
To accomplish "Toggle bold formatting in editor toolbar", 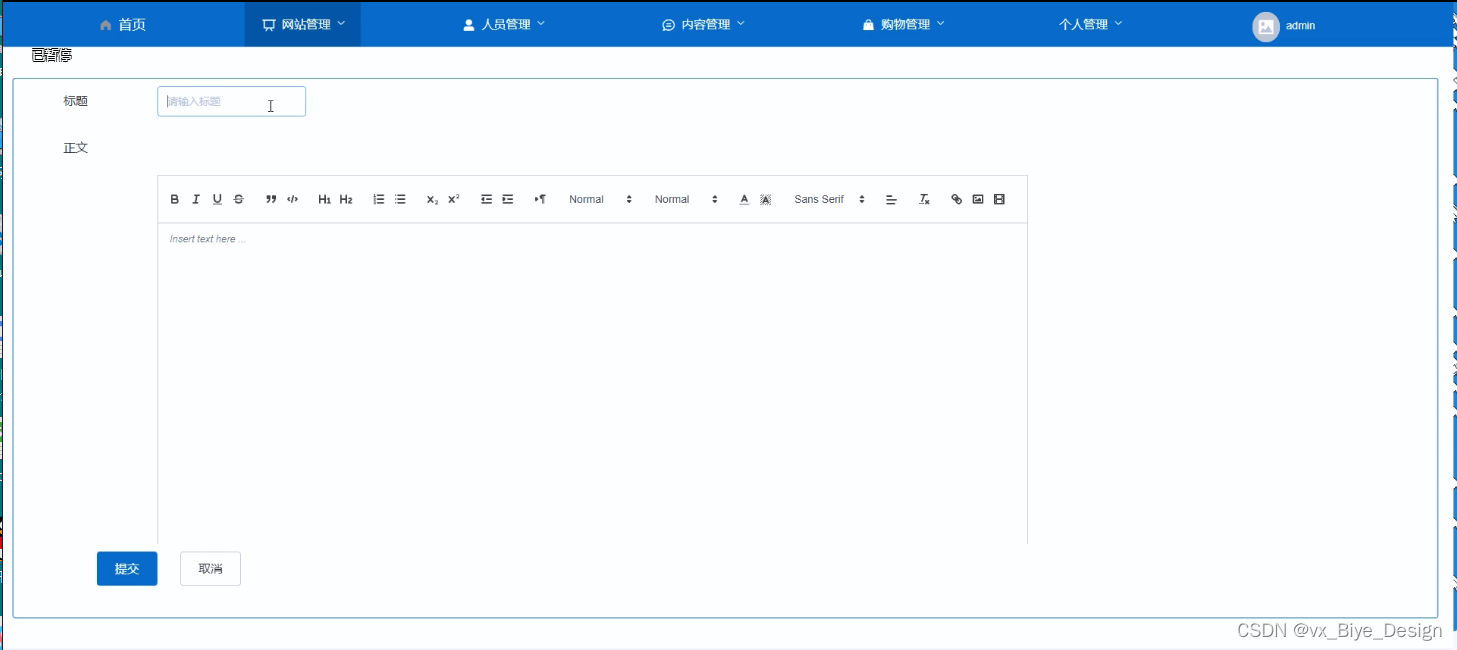I will click(x=174, y=199).
